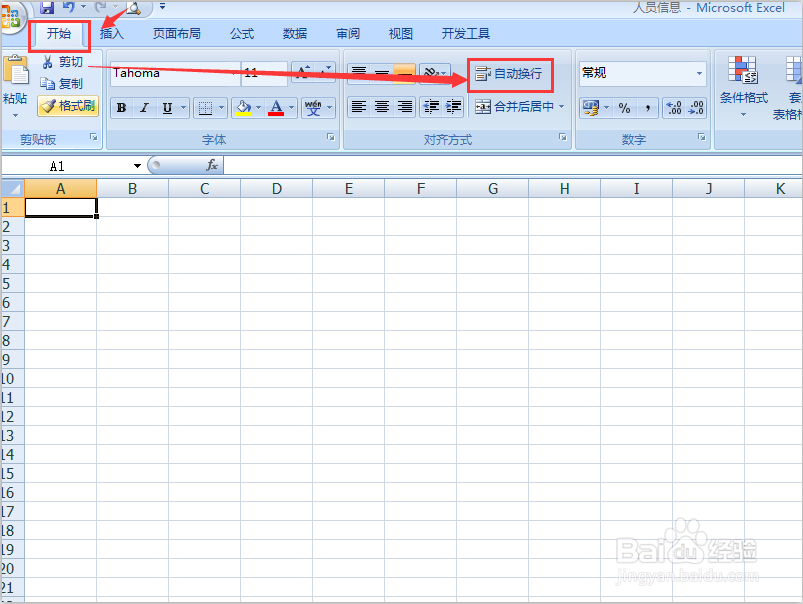Toggle Underline formatting
The image size is (803, 604).
pyautogui.click(x=167, y=108)
